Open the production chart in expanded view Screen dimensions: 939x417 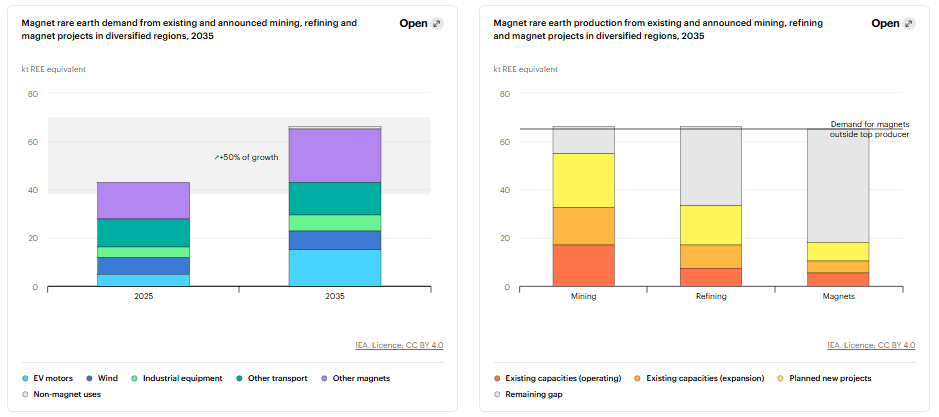(893, 23)
